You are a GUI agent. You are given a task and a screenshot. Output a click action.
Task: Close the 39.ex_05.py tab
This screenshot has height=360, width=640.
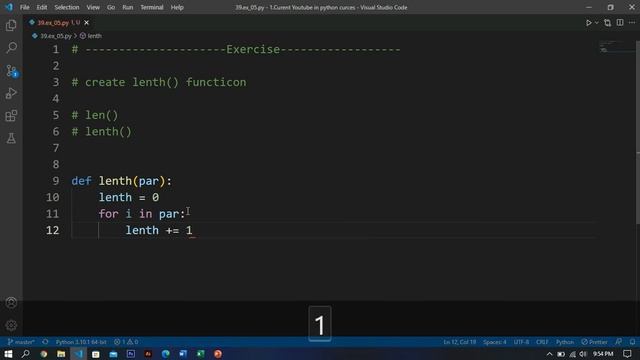[87, 23]
